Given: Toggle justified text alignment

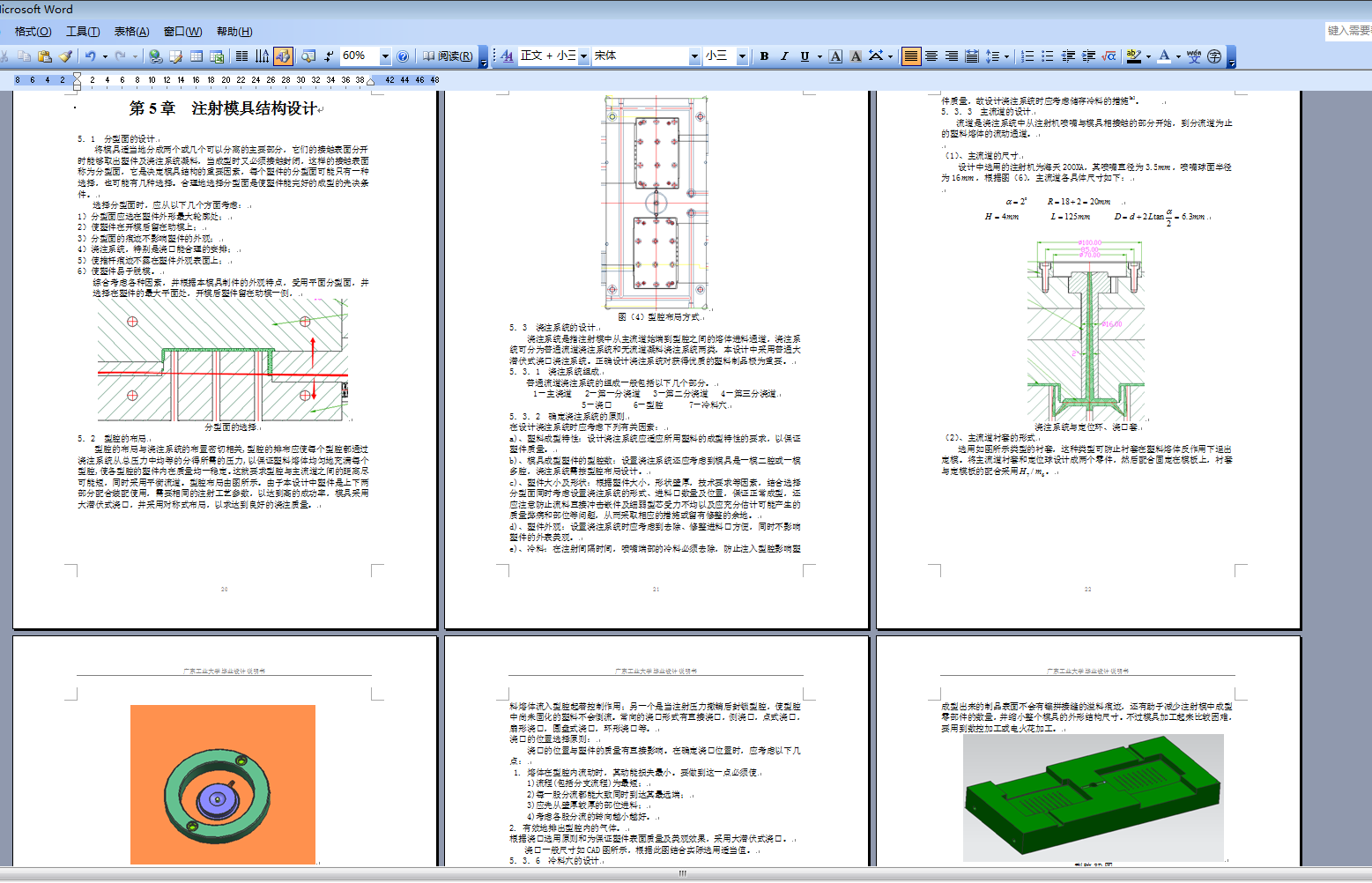Looking at the screenshot, I should (x=911, y=56).
